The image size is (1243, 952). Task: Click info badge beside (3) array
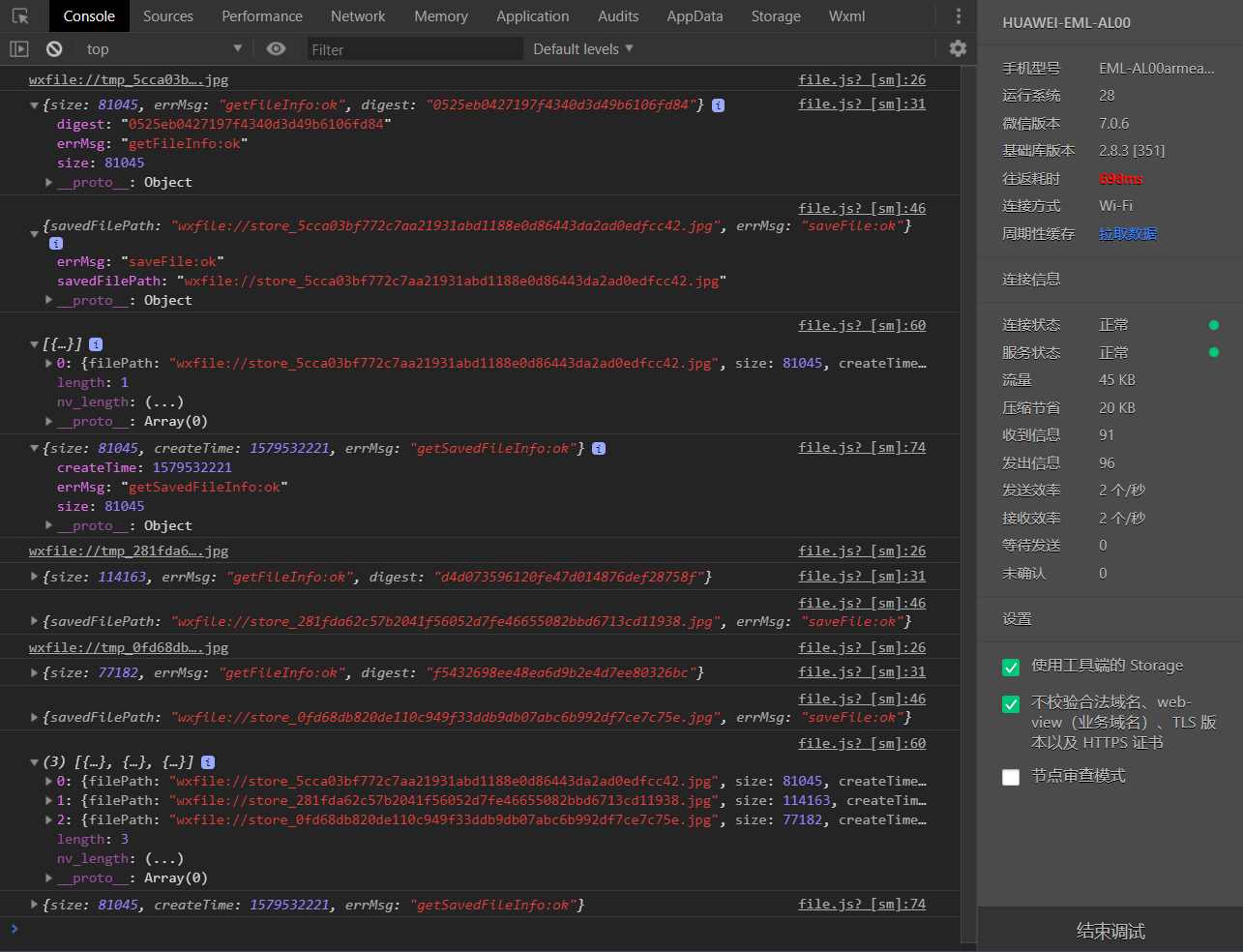[208, 762]
